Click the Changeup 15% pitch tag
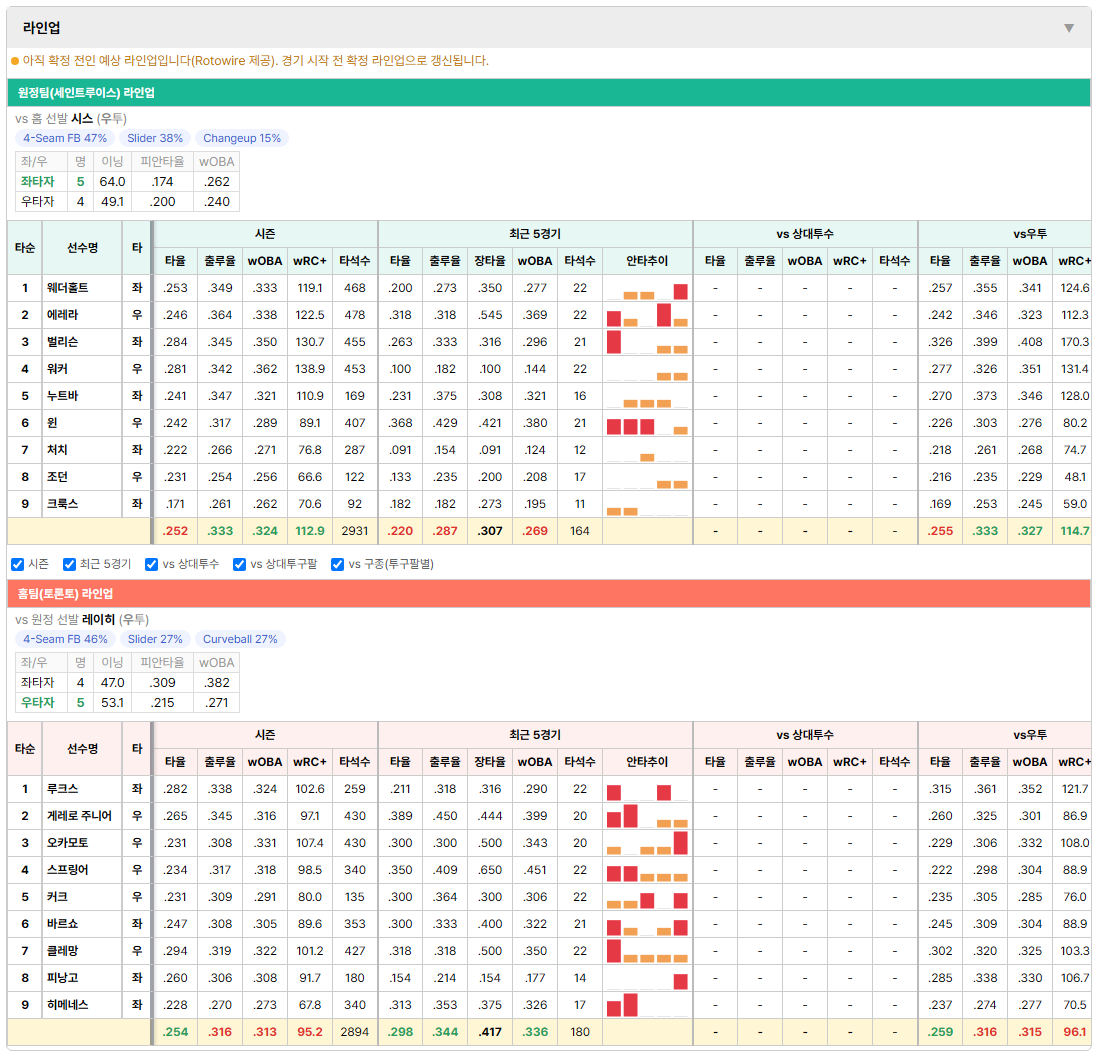This screenshot has height=1057, width=1098. click(242, 138)
